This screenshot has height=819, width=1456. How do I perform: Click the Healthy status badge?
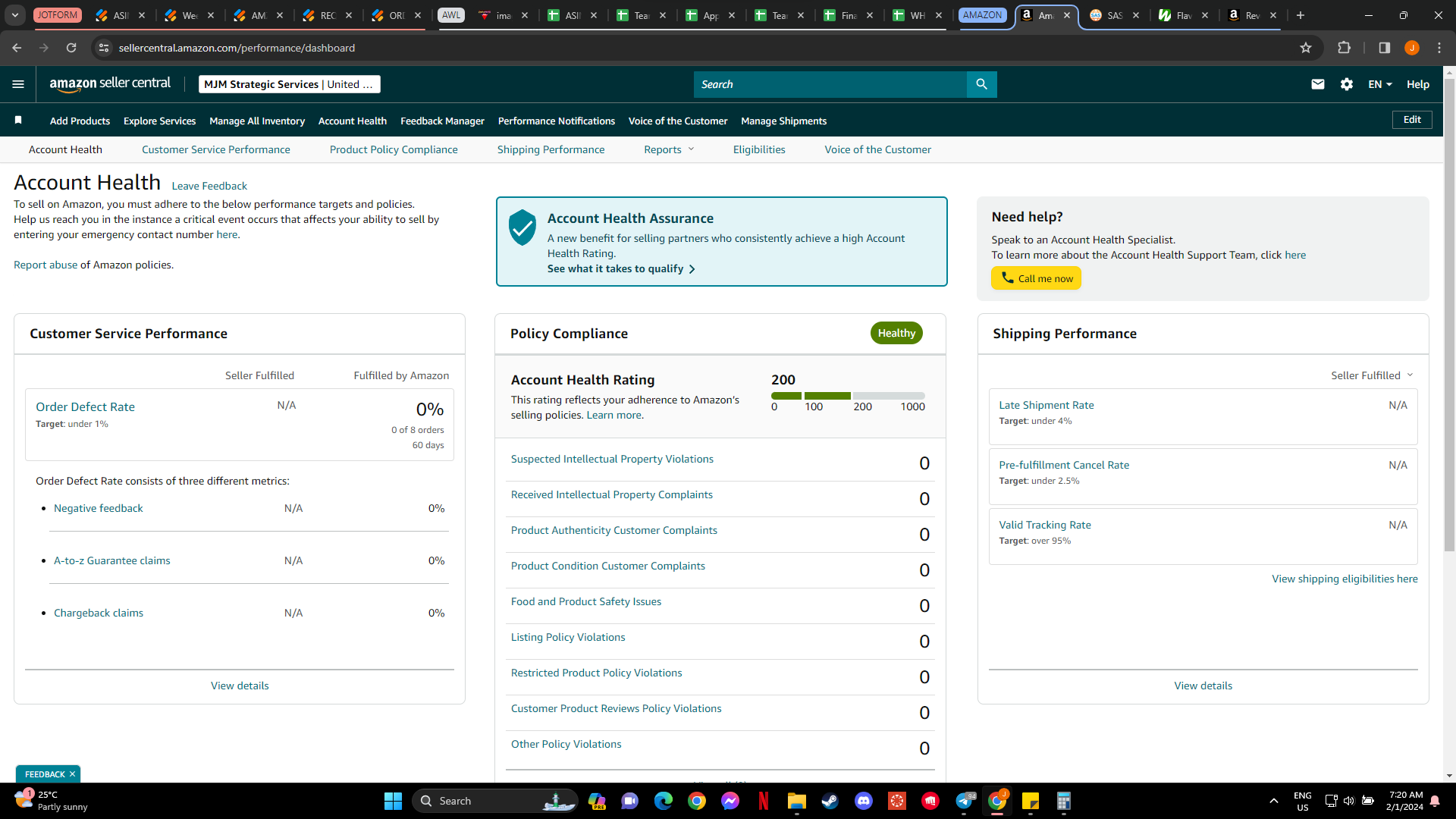coord(896,333)
